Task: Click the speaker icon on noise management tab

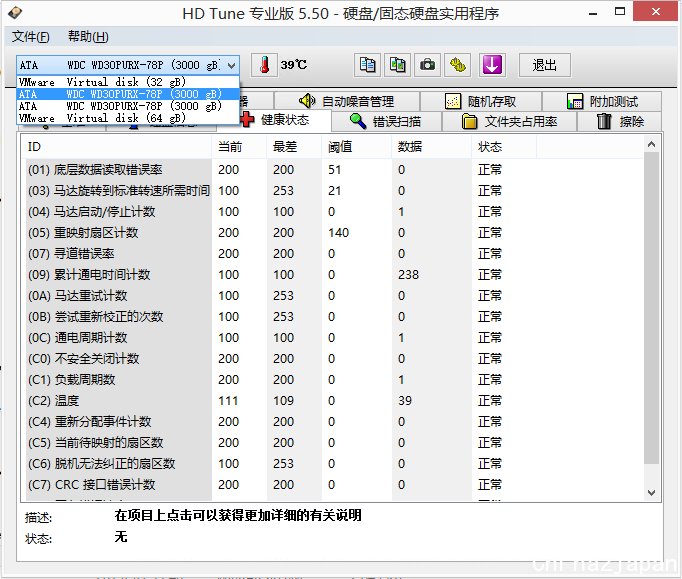Action: tap(307, 101)
